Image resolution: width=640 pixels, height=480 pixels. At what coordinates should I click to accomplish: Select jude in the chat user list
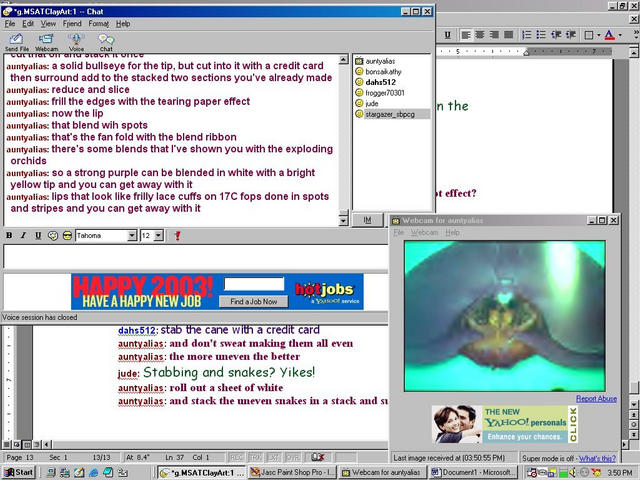[x=371, y=104]
